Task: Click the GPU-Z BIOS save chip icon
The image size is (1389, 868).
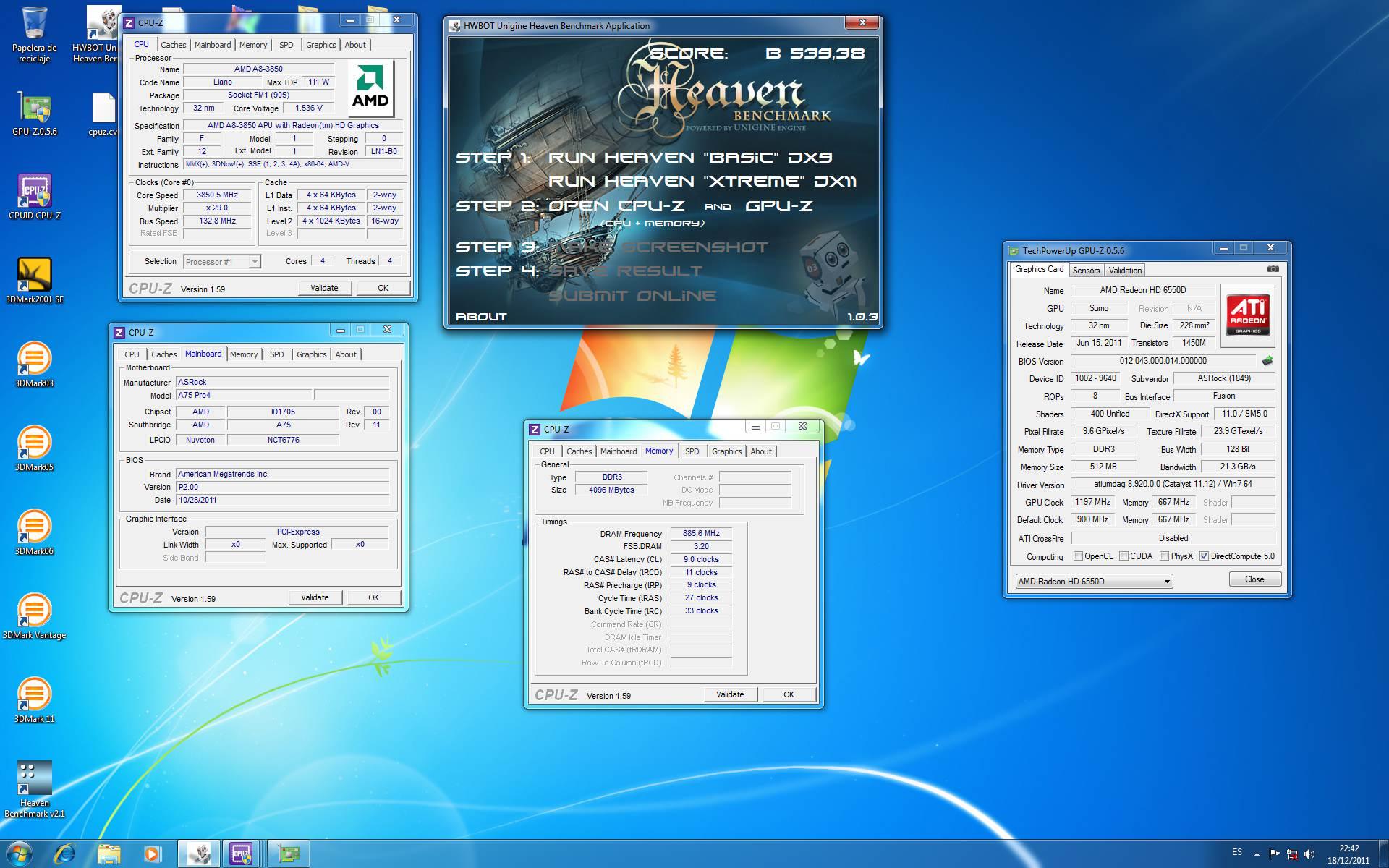Action: 1267,360
